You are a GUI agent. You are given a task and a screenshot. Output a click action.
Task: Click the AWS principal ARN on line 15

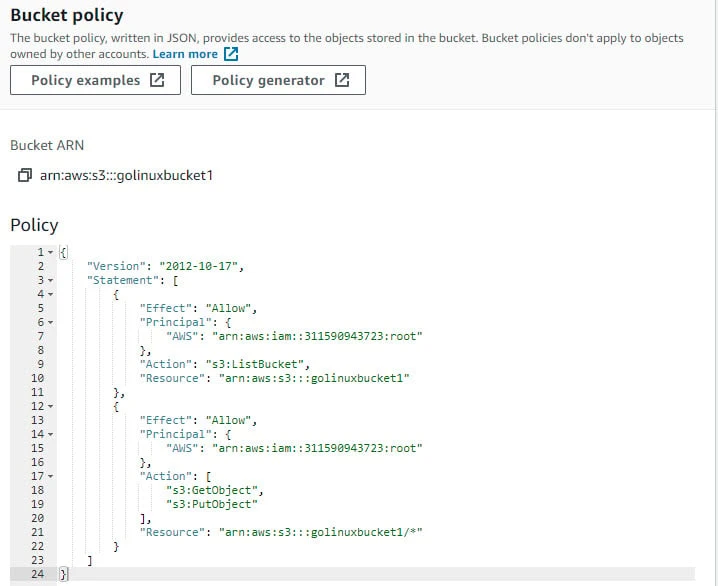[317, 448]
